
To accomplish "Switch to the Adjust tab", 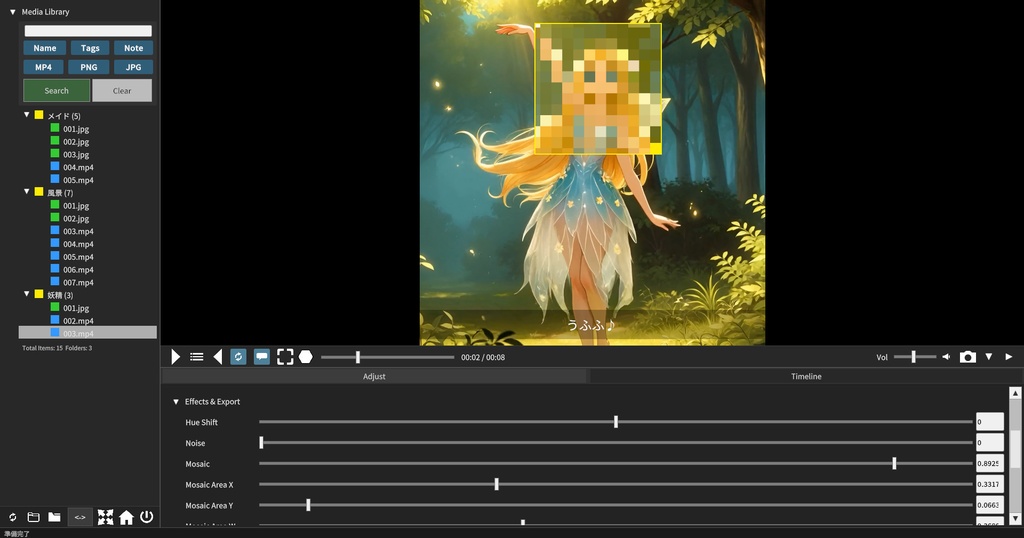I will [374, 376].
